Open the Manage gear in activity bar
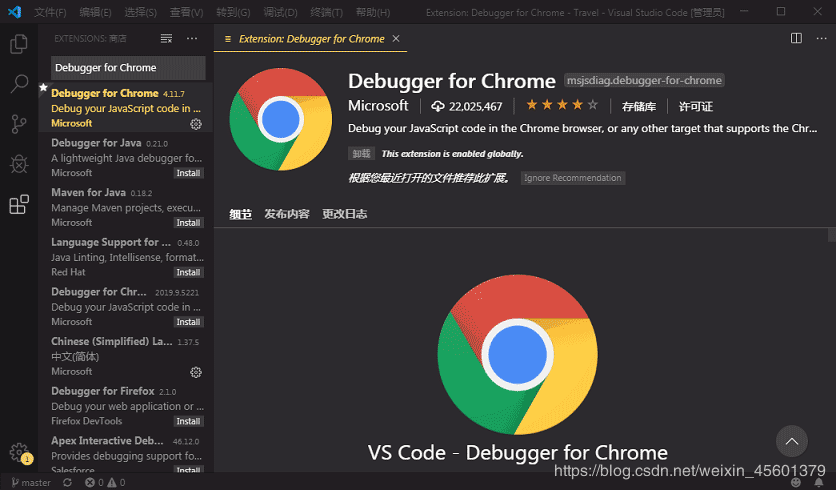836x490 pixels. (x=18, y=452)
